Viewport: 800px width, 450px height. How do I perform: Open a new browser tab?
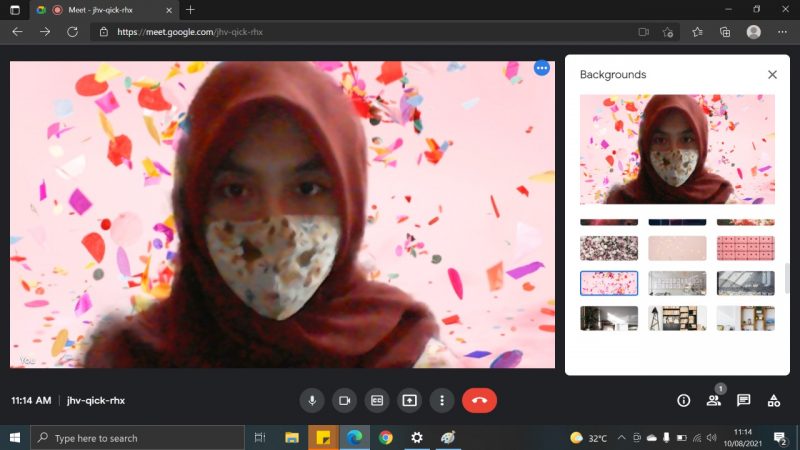pyautogui.click(x=190, y=10)
